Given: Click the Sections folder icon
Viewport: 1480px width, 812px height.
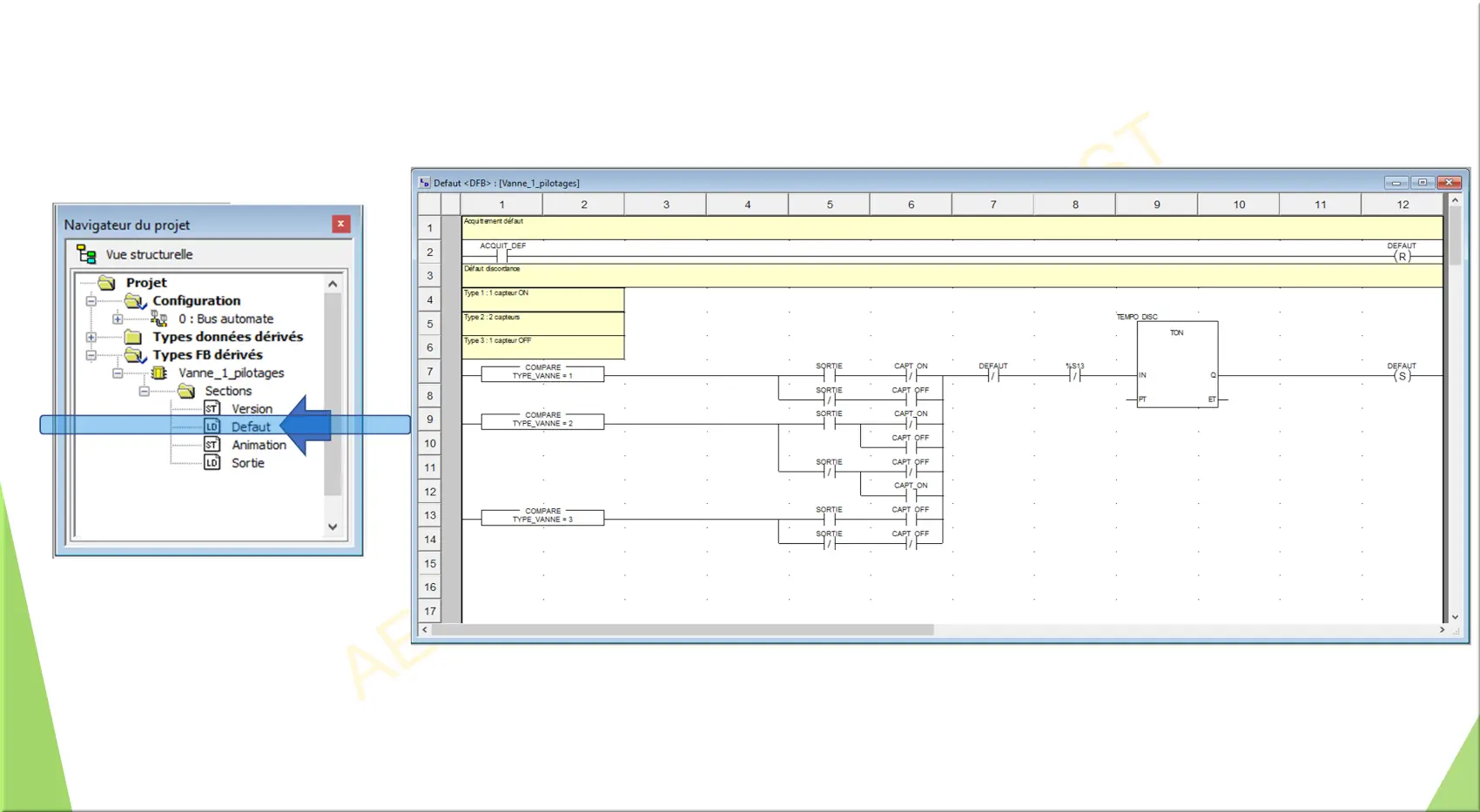Looking at the screenshot, I should click(x=186, y=391).
